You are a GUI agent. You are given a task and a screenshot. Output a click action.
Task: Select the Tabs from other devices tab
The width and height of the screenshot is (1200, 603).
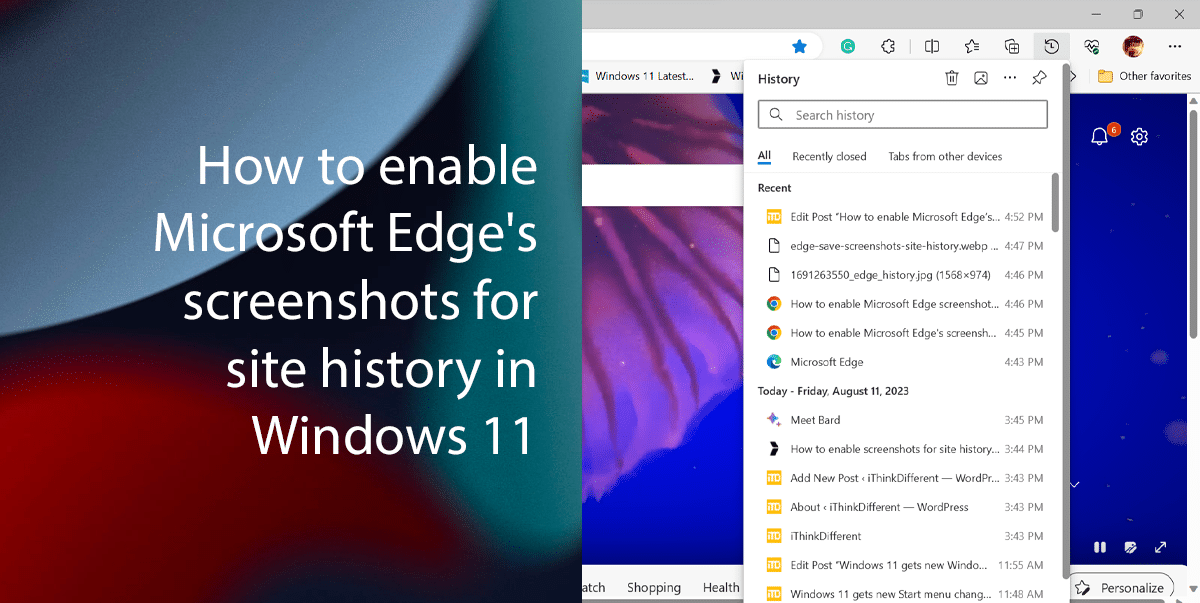945,156
